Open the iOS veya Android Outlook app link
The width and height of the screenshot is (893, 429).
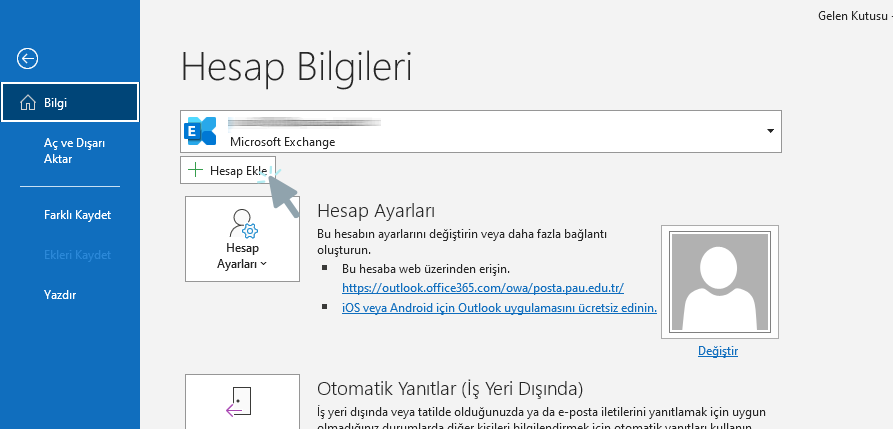coord(499,308)
